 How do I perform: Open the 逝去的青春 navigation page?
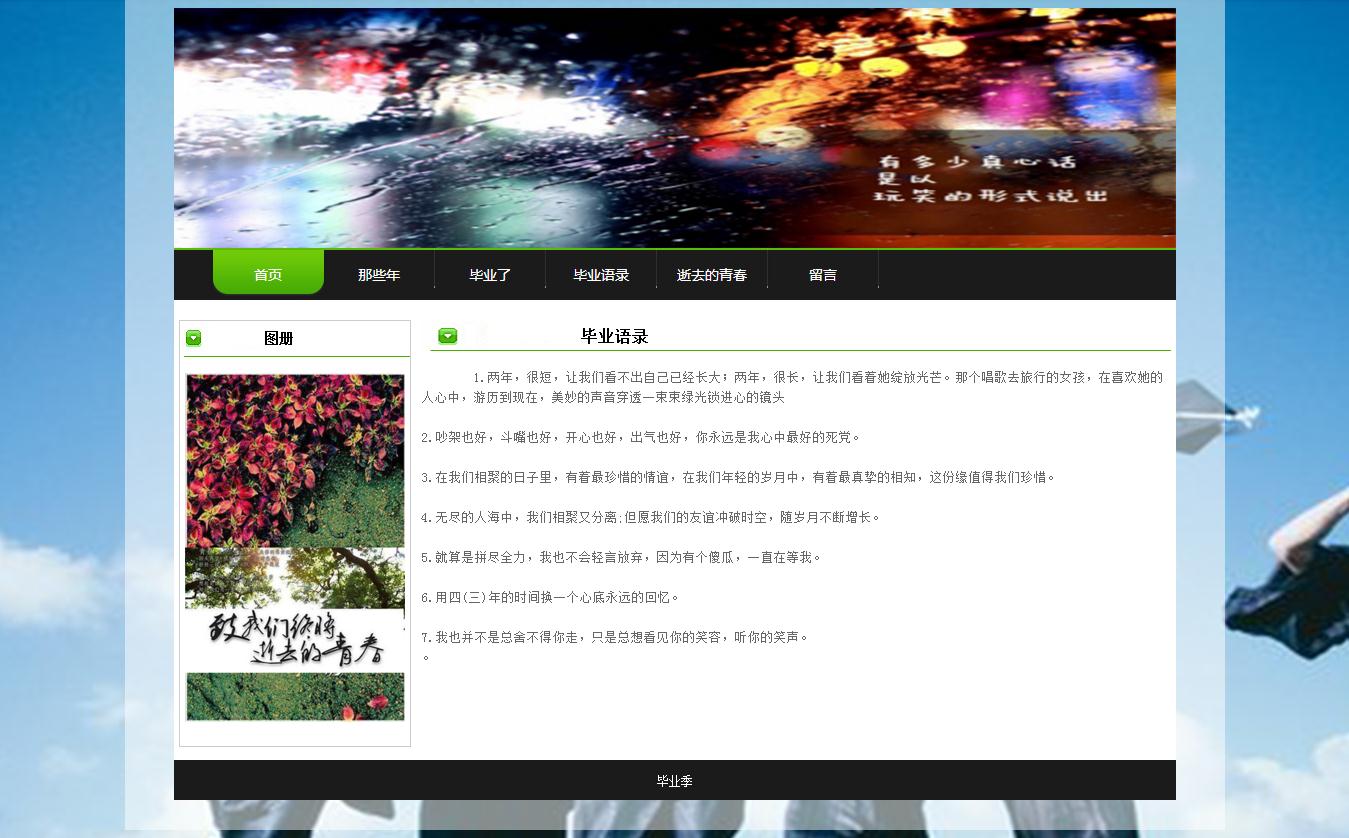coord(712,274)
